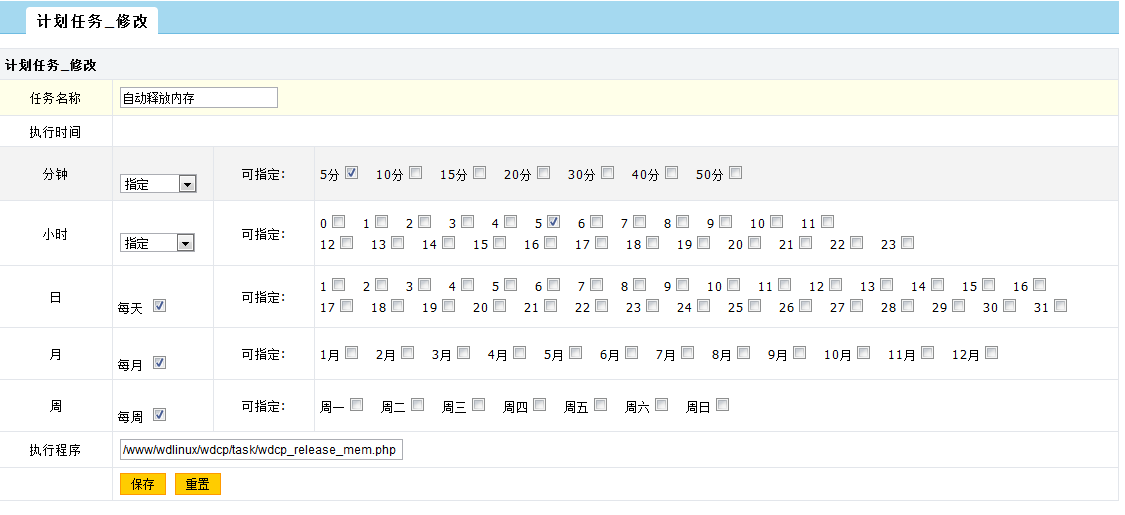
Task: Check the 周一 (Monday) checkbox
Action: (356, 404)
